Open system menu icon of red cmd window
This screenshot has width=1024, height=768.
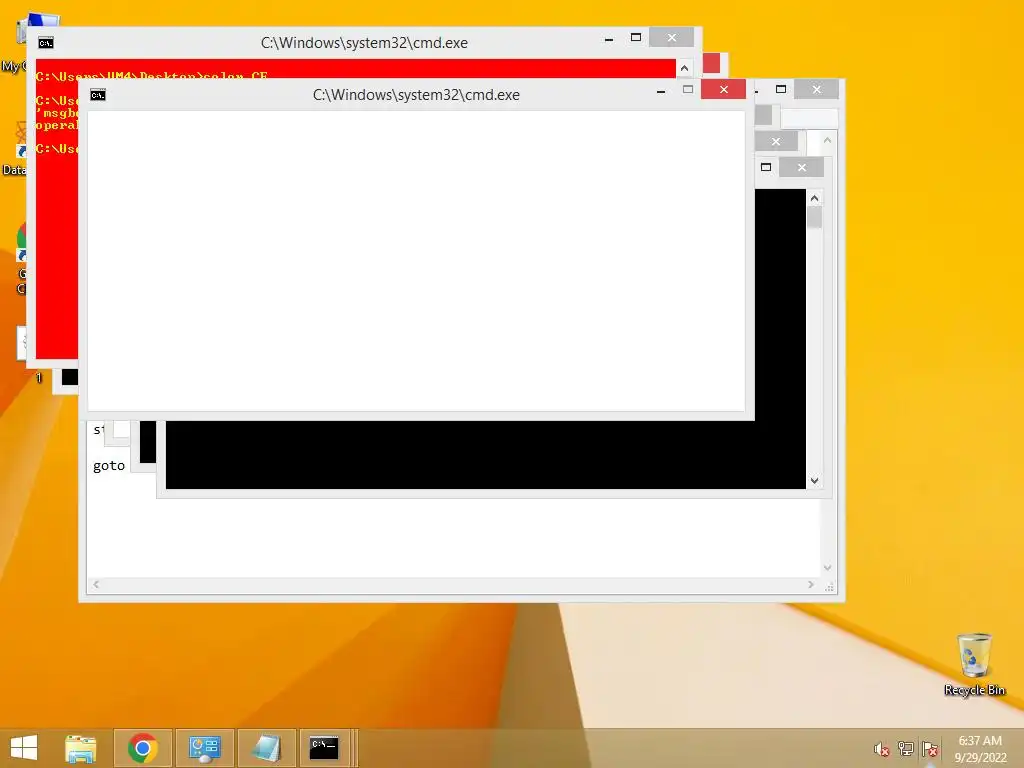(x=46, y=43)
